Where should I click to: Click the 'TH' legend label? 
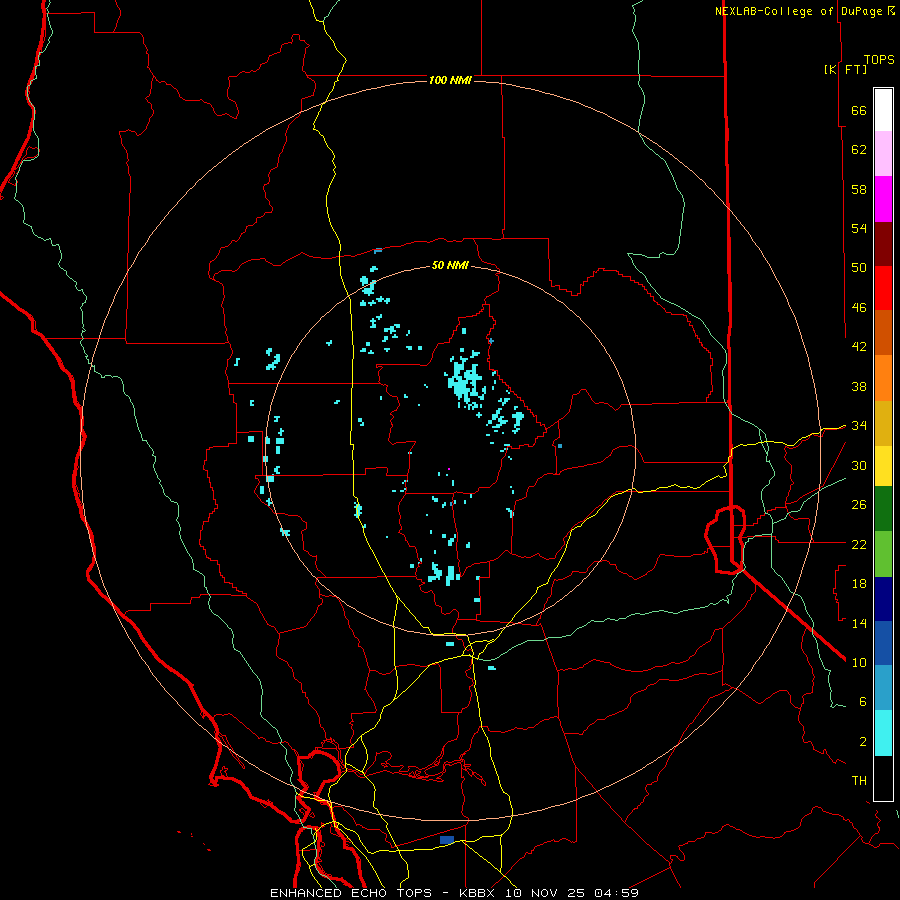pos(859,780)
